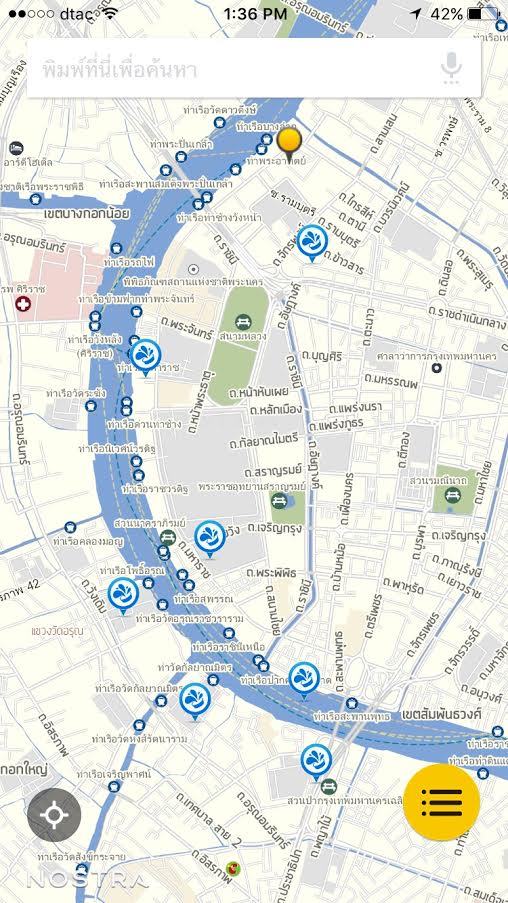The height and width of the screenshot is (903, 508).
Task: Tap the ferry pier icon at ท่าเรือสะพานพุทธ
Action: pos(352,703)
